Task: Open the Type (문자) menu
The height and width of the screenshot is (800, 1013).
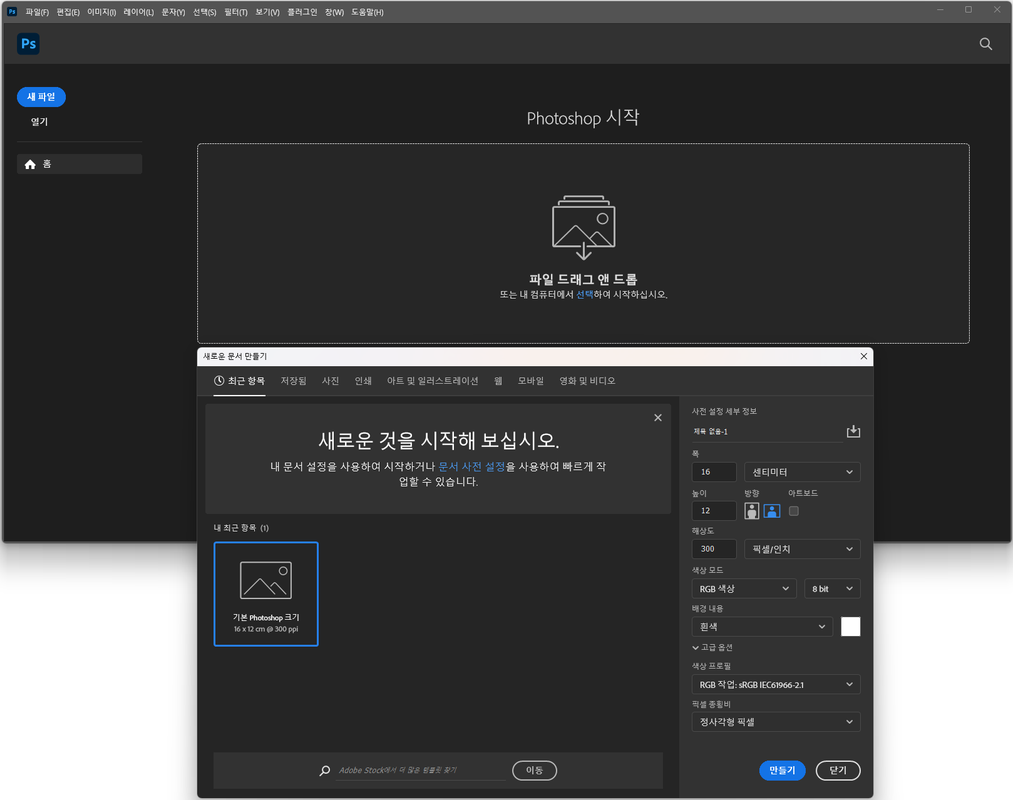Action: point(173,12)
